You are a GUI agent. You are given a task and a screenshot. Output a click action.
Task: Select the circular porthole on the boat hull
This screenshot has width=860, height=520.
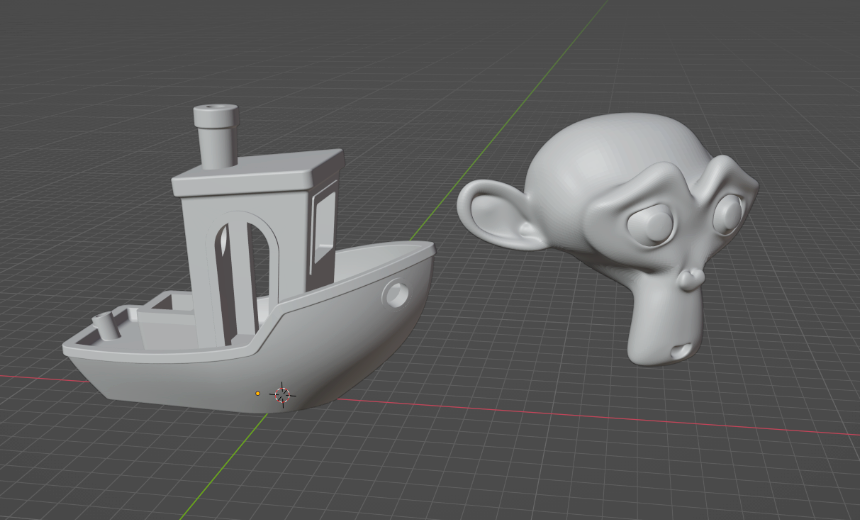pos(396,294)
